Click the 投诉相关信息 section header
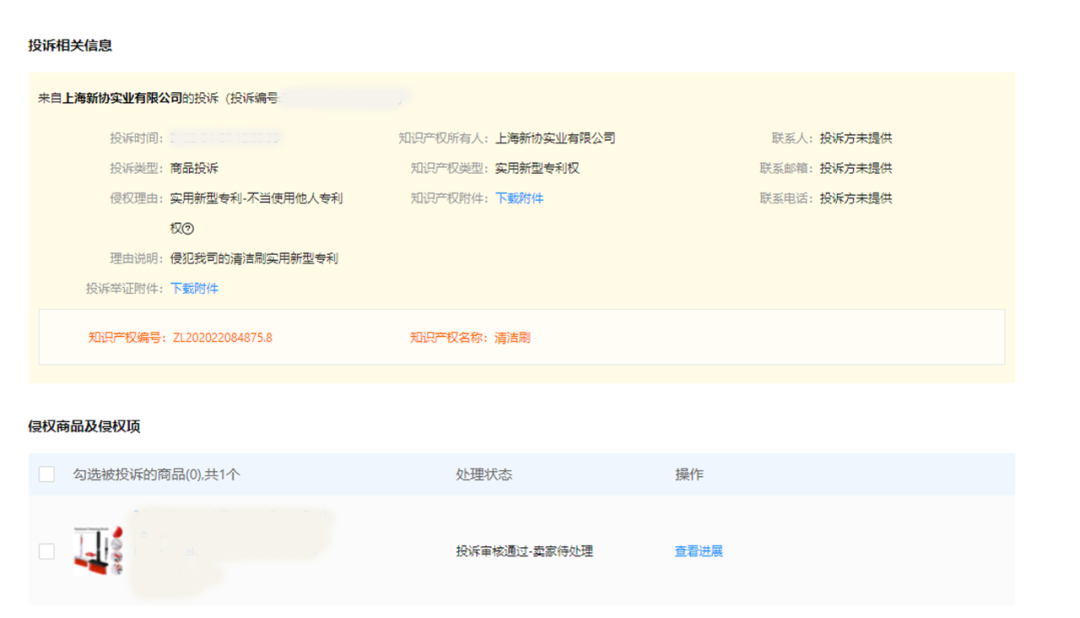 67,45
